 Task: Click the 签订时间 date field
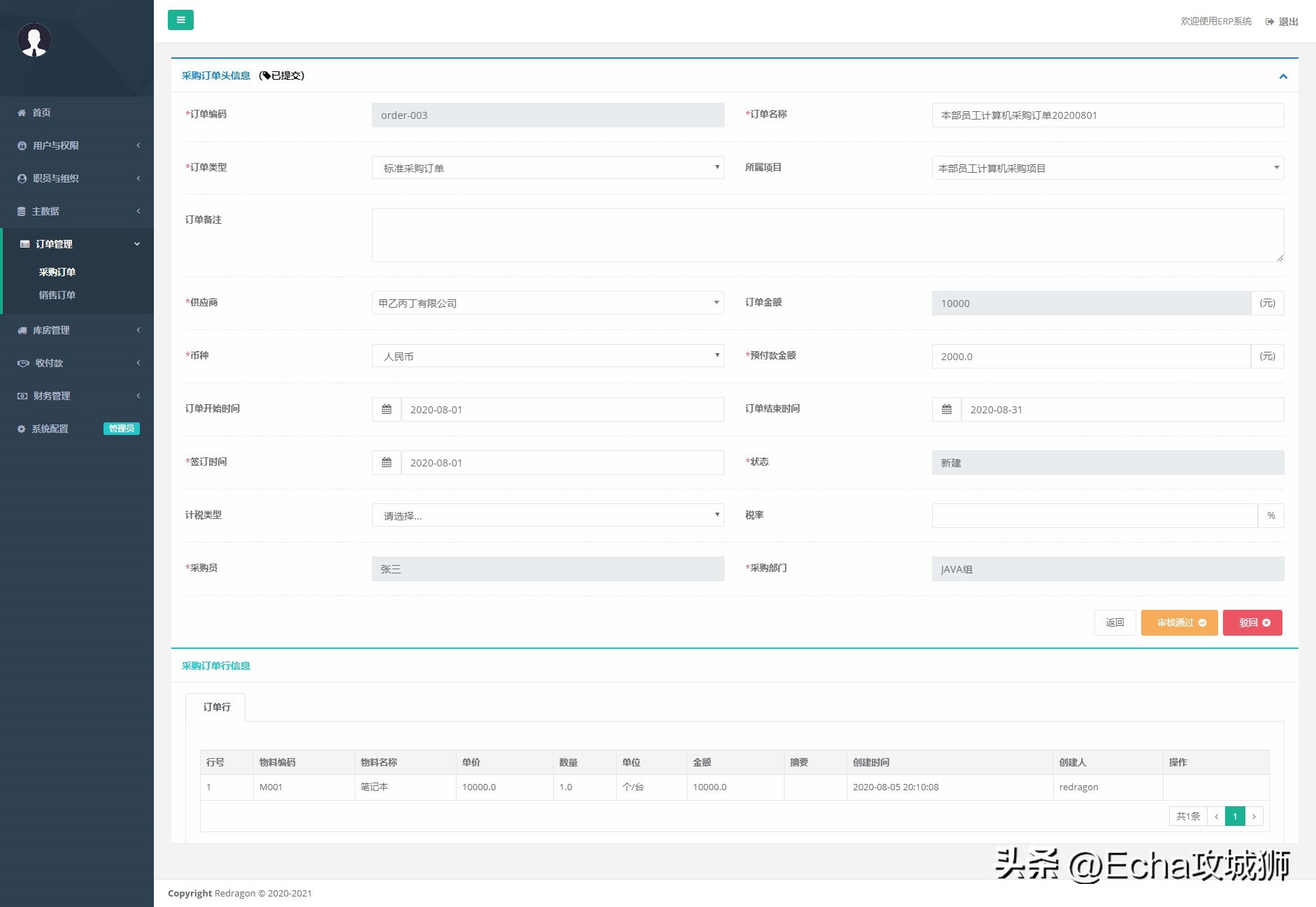(563, 462)
